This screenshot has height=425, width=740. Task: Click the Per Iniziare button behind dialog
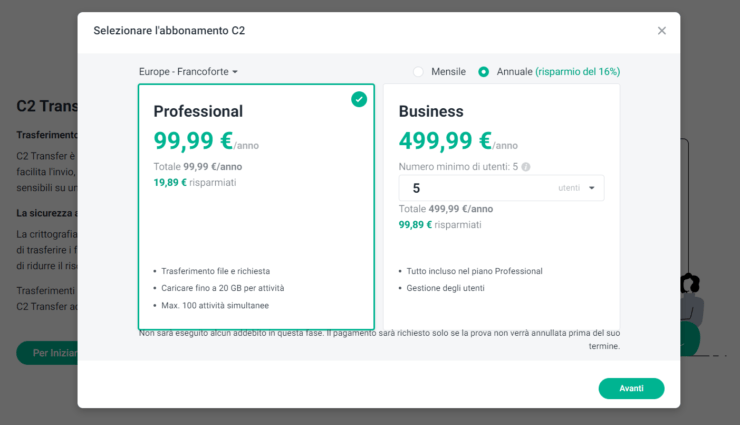(x=47, y=352)
